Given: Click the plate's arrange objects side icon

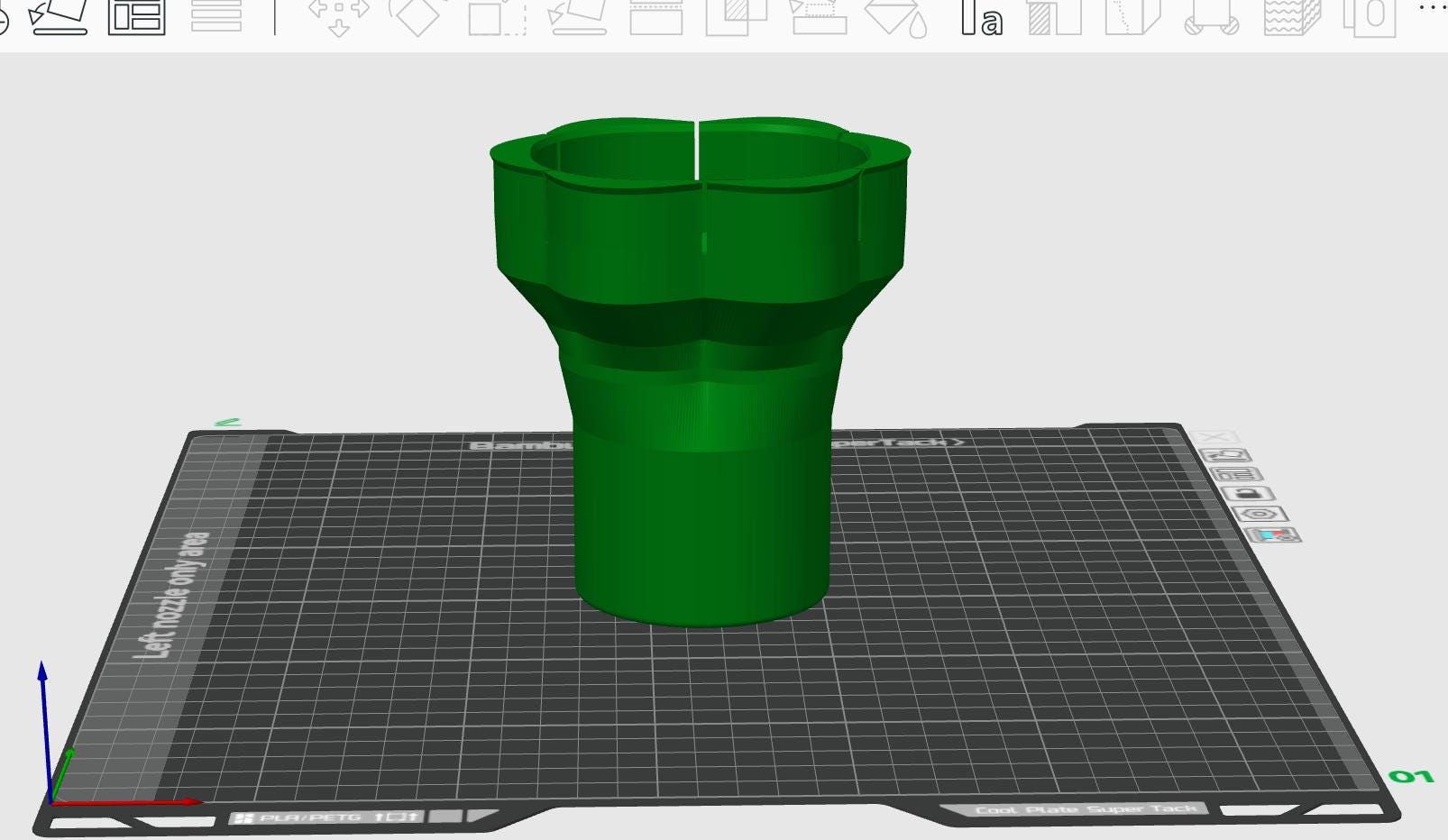Looking at the screenshot, I should coord(1234,475).
